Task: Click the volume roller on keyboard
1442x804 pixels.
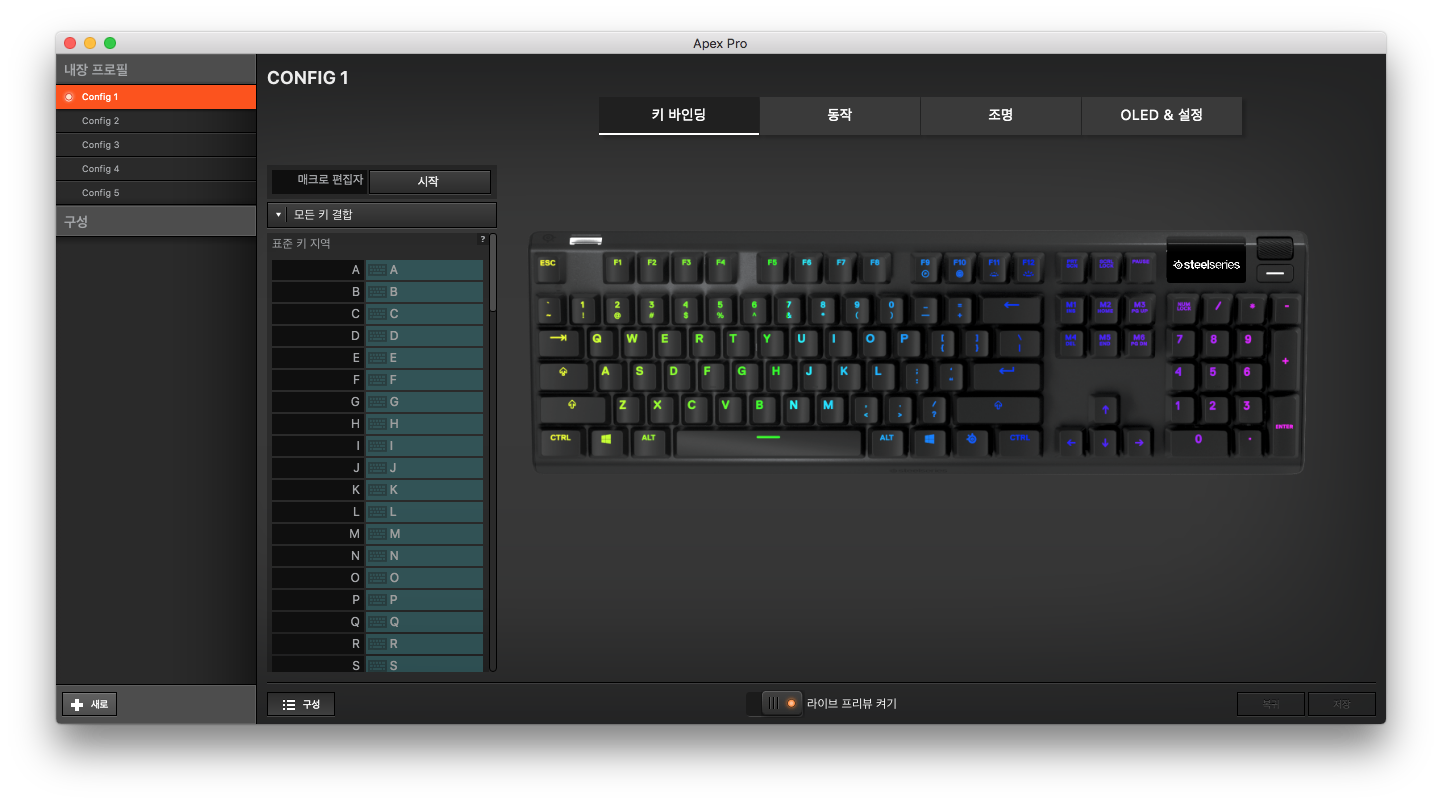Action: 1275,248
